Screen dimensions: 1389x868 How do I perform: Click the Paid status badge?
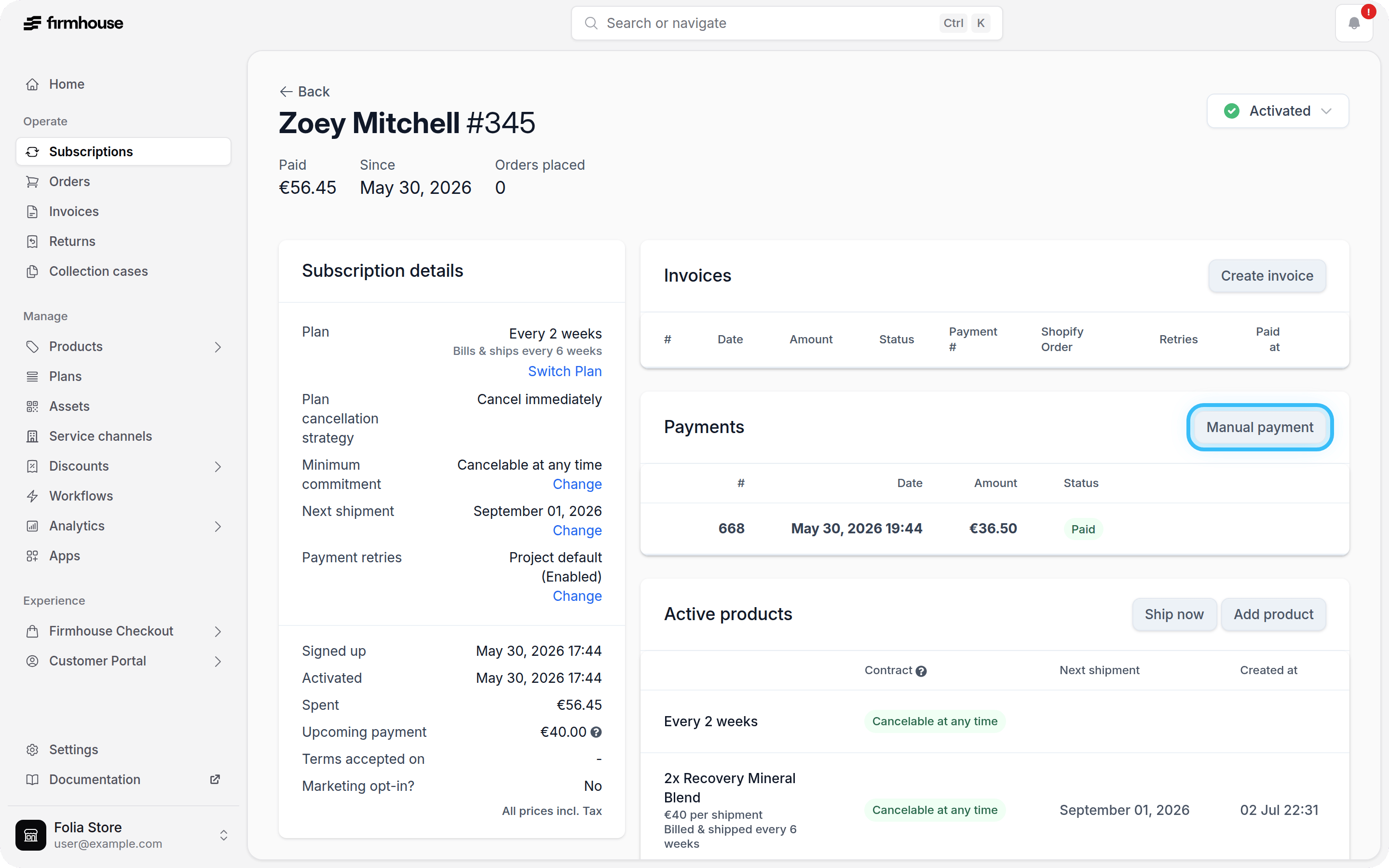(x=1082, y=529)
